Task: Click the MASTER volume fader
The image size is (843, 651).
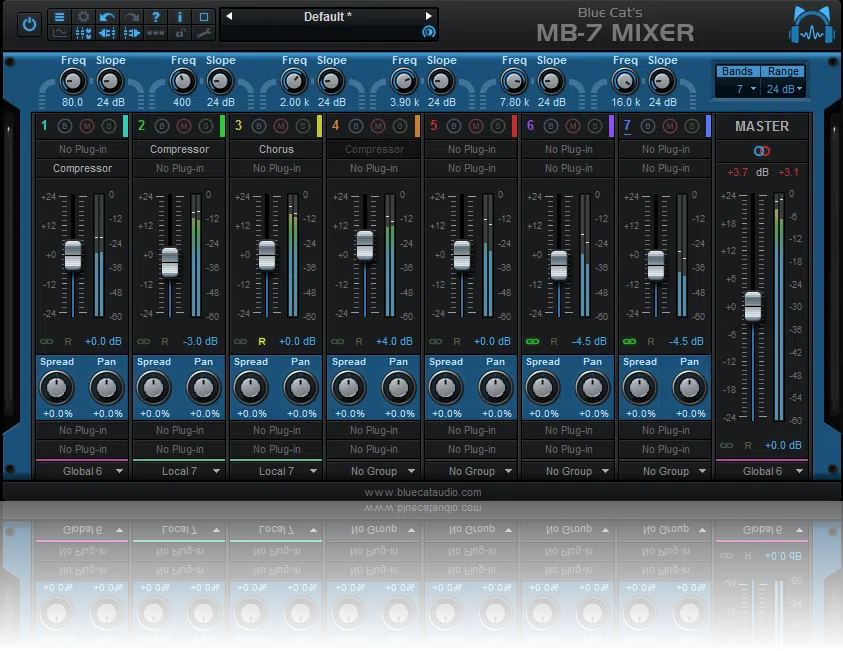Action: coord(753,308)
